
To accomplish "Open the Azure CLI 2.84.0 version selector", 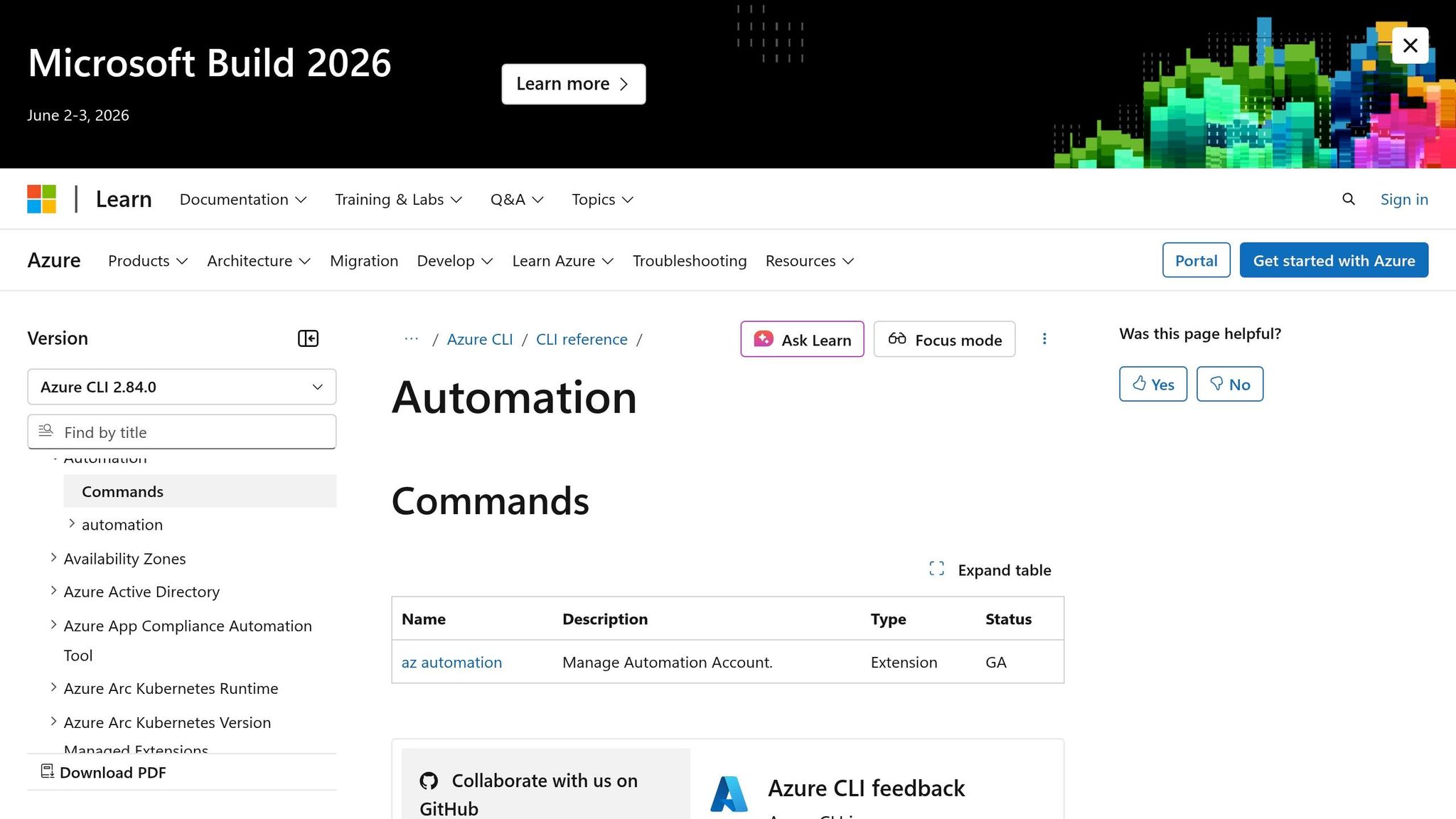I will click(x=181, y=387).
